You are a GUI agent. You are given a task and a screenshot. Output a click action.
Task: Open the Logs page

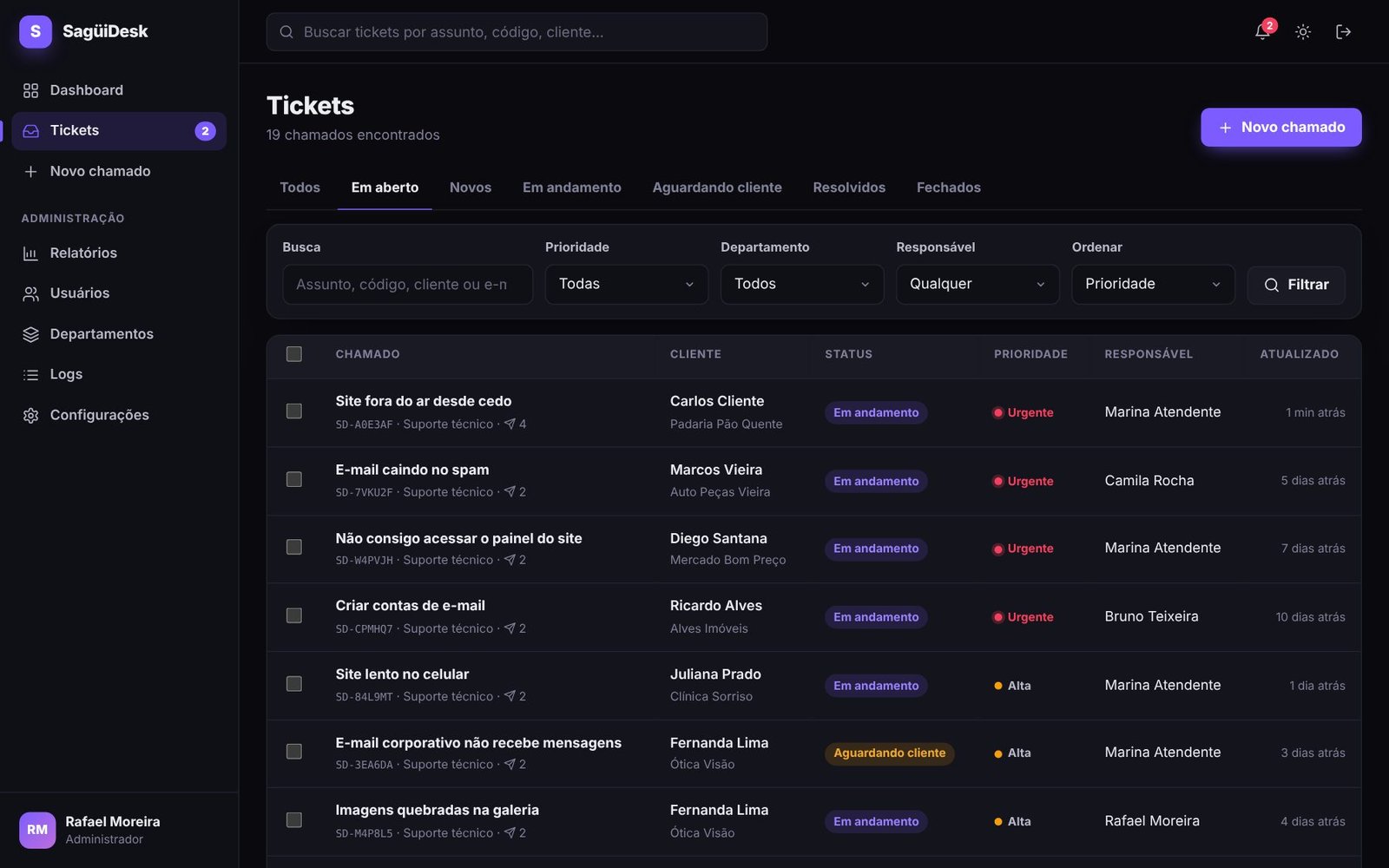click(119, 374)
